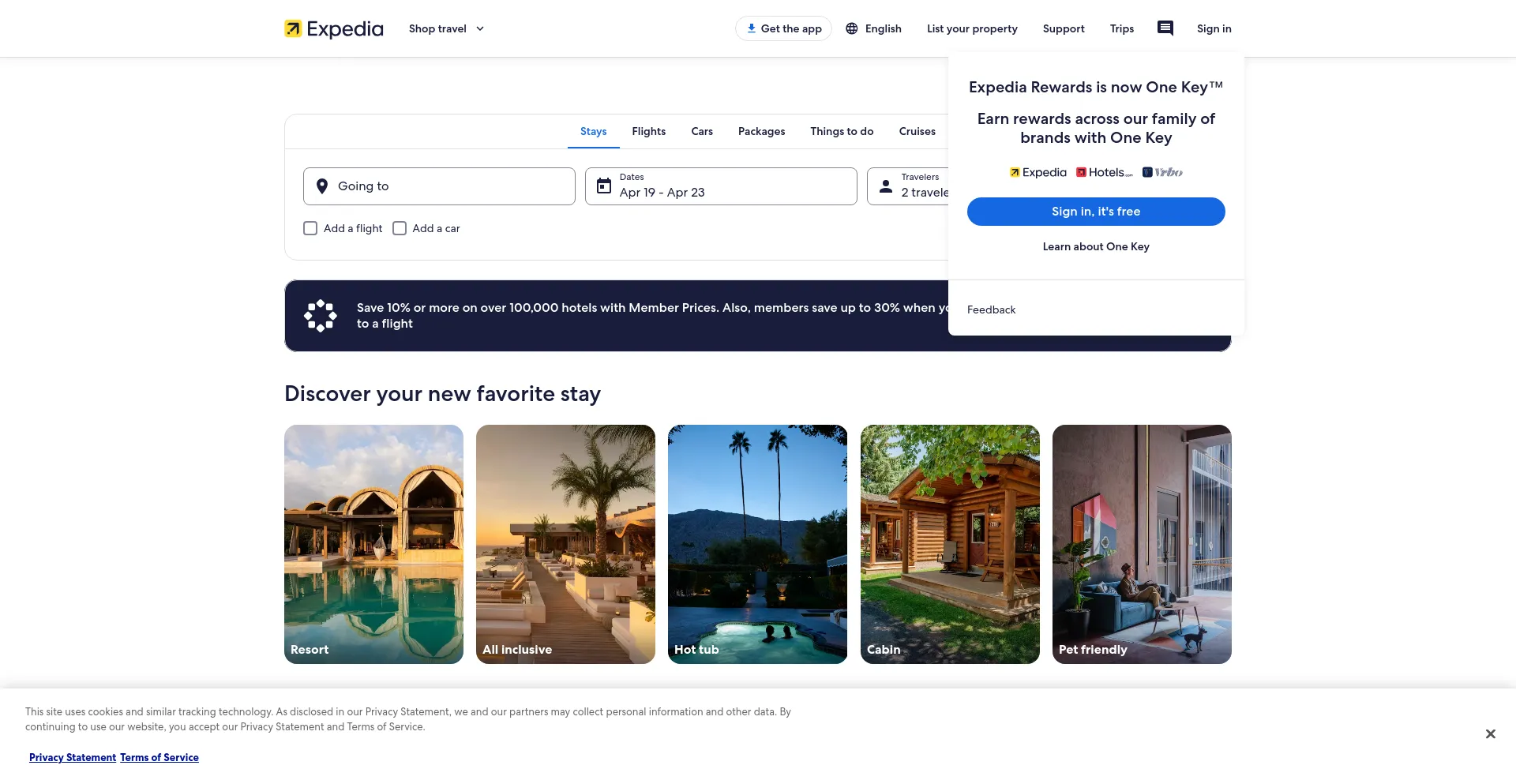
Task: Check the Add a flight checkbox
Action: [310, 228]
